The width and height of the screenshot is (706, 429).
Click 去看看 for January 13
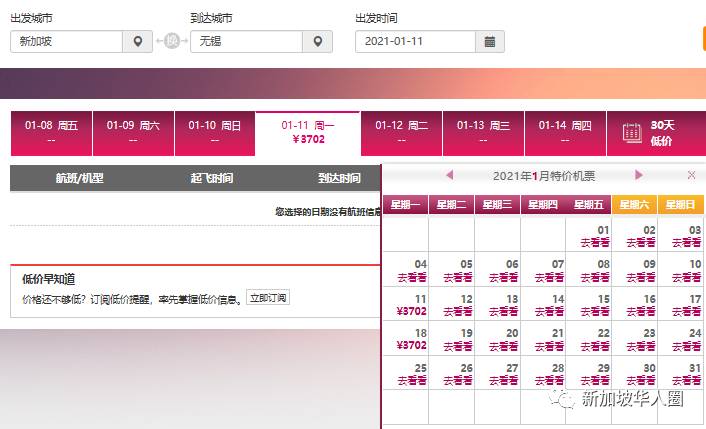click(503, 312)
